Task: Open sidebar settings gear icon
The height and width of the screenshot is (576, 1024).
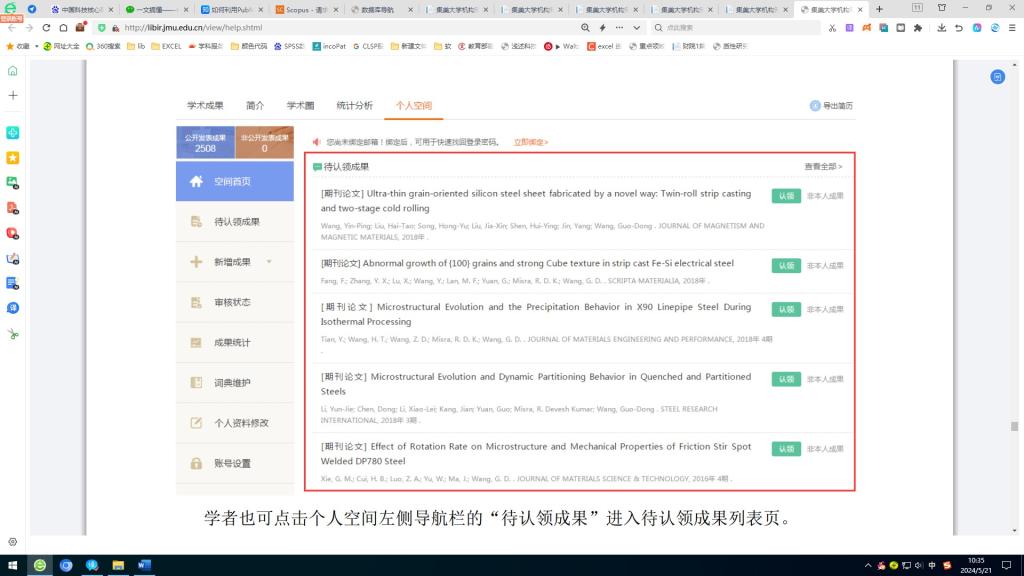Action: (x=12, y=542)
